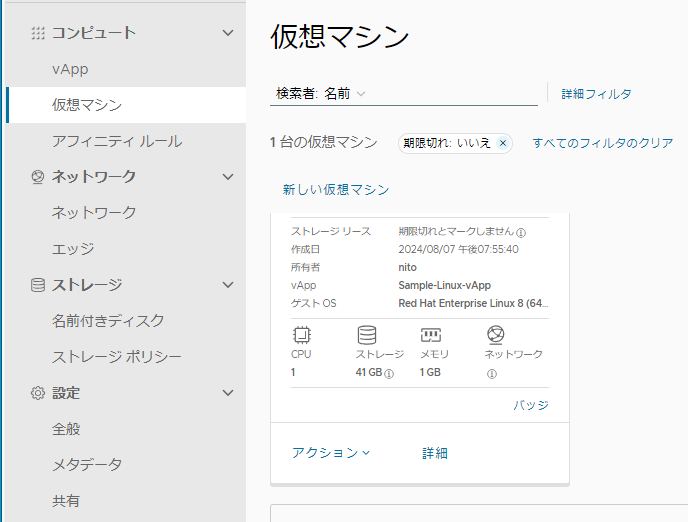Click 新しい仮想マシン button
Image resolution: width=688 pixels, height=522 pixels.
(x=336, y=189)
